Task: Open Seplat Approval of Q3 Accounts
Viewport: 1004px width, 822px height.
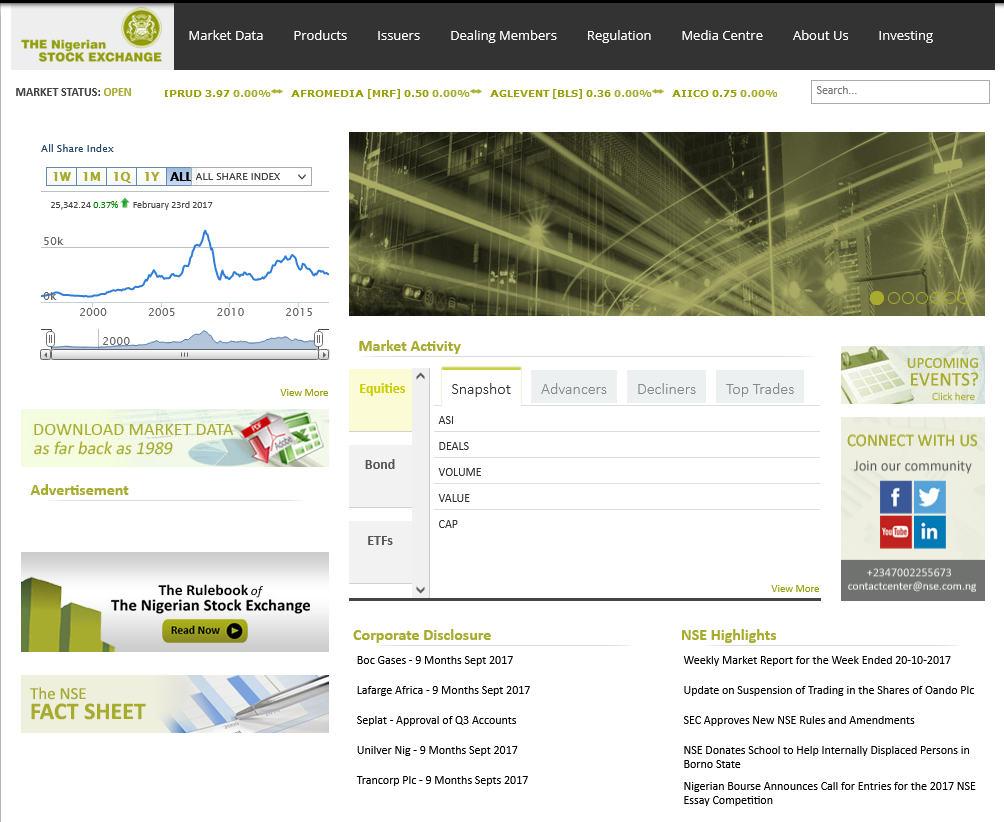Action: (x=436, y=720)
